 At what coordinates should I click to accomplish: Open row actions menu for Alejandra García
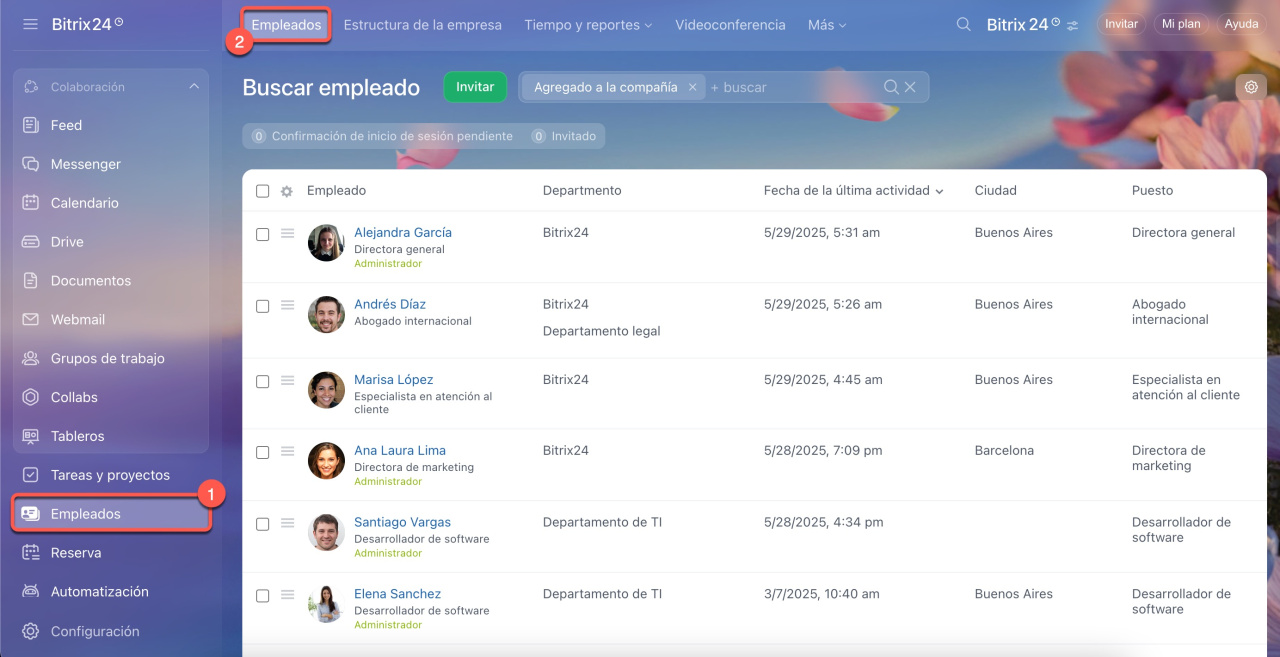pyautogui.click(x=288, y=233)
